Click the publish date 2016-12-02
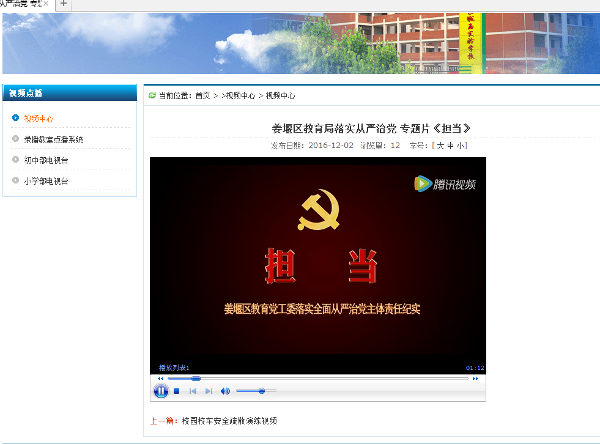This screenshot has height=444, width=600. point(331,145)
